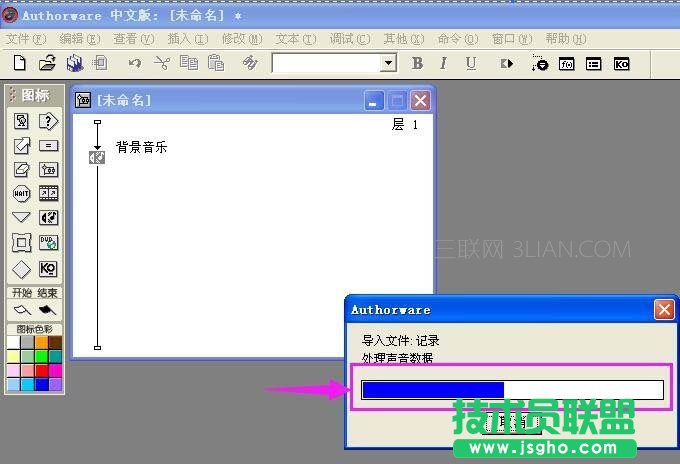The image size is (680, 464).
Task: Select the Interaction icon with question mark
Action: click(x=48, y=121)
